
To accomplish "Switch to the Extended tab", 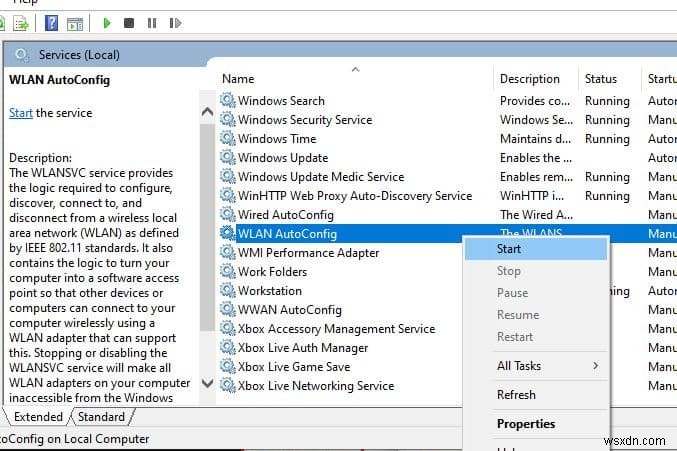I will pos(38,417).
